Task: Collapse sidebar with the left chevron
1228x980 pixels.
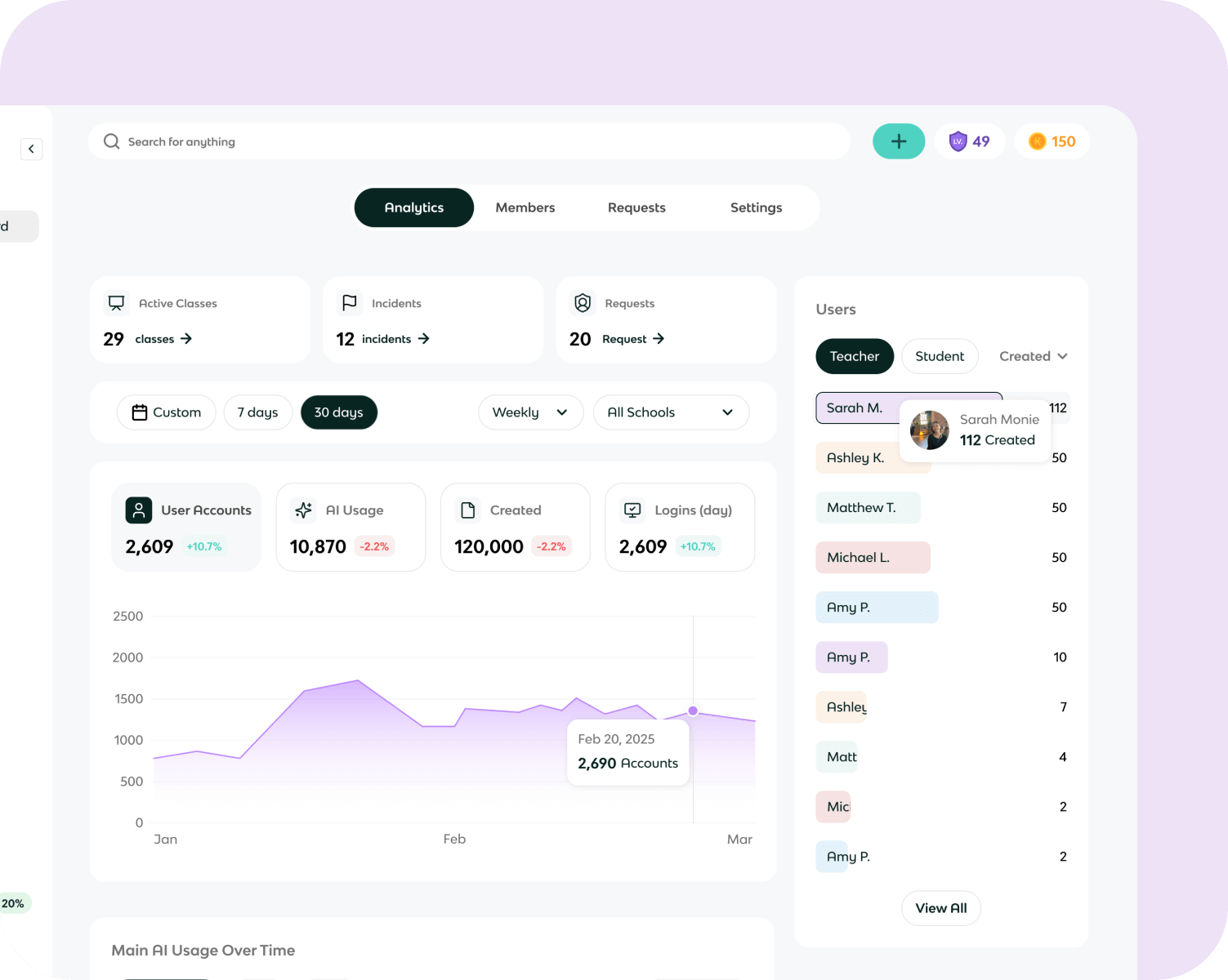Action: point(31,149)
